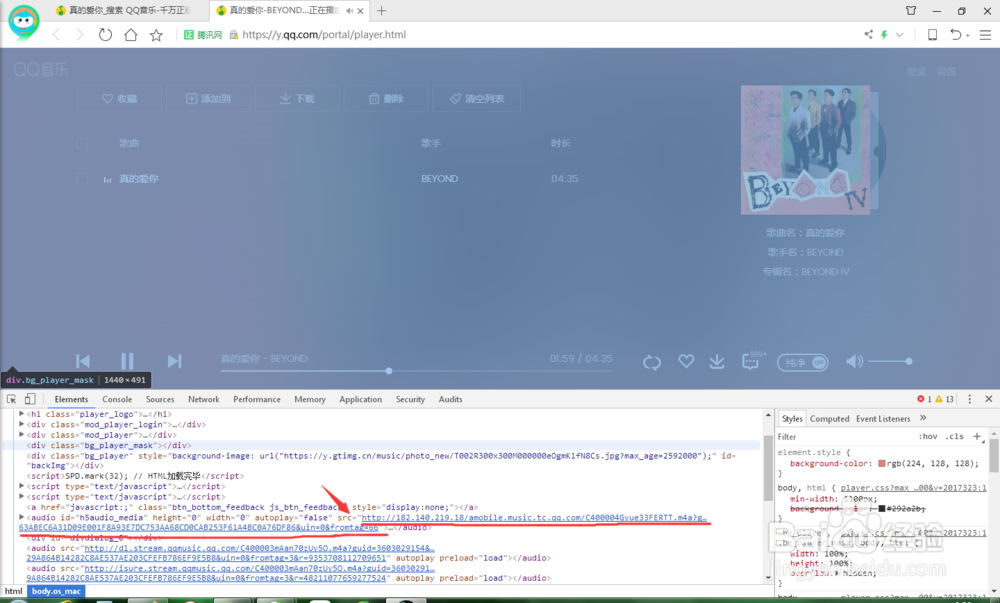Open a new tab with plus button
The width and height of the screenshot is (1000, 603).
[x=381, y=10]
